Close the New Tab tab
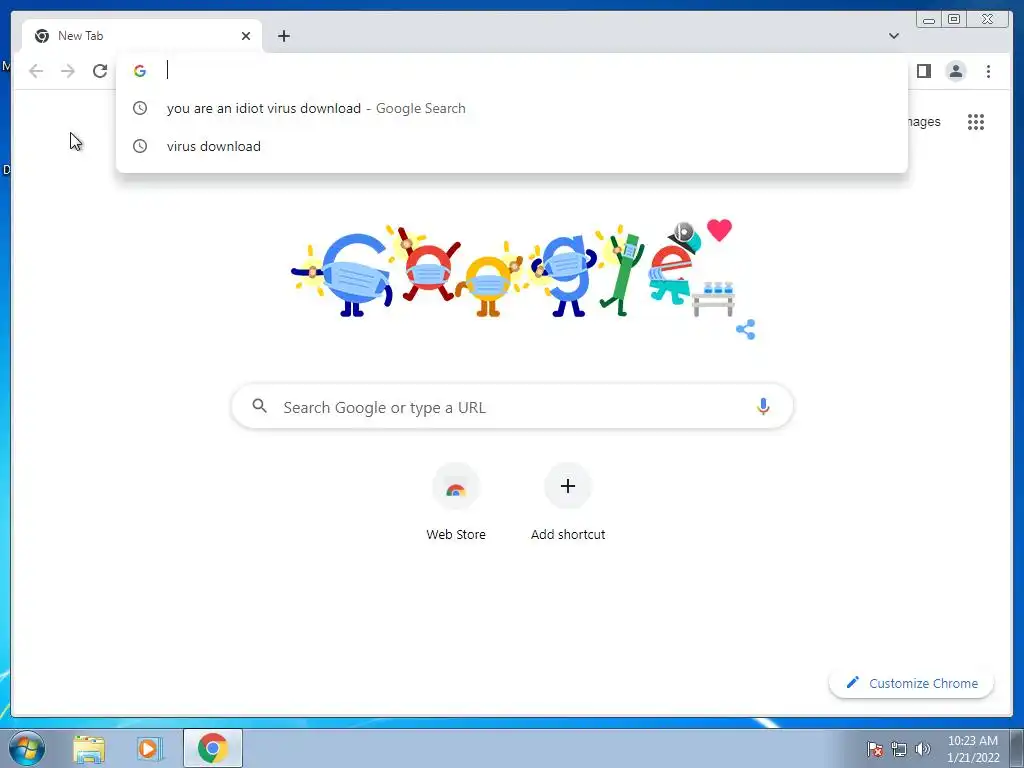The height and width of the screenshot is (768, 1024). (x=246, y=36)
